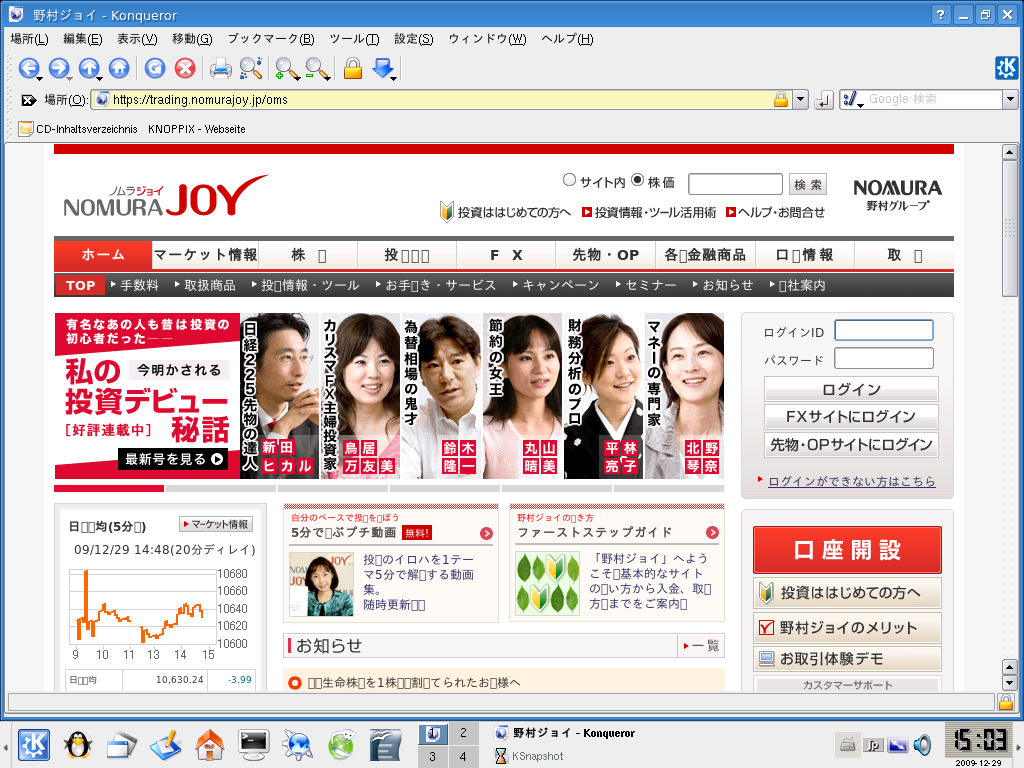This screenshot has width=1024, height=768.
Task: Click the SSL padlock in the address bar
Action: pos(780,99)
